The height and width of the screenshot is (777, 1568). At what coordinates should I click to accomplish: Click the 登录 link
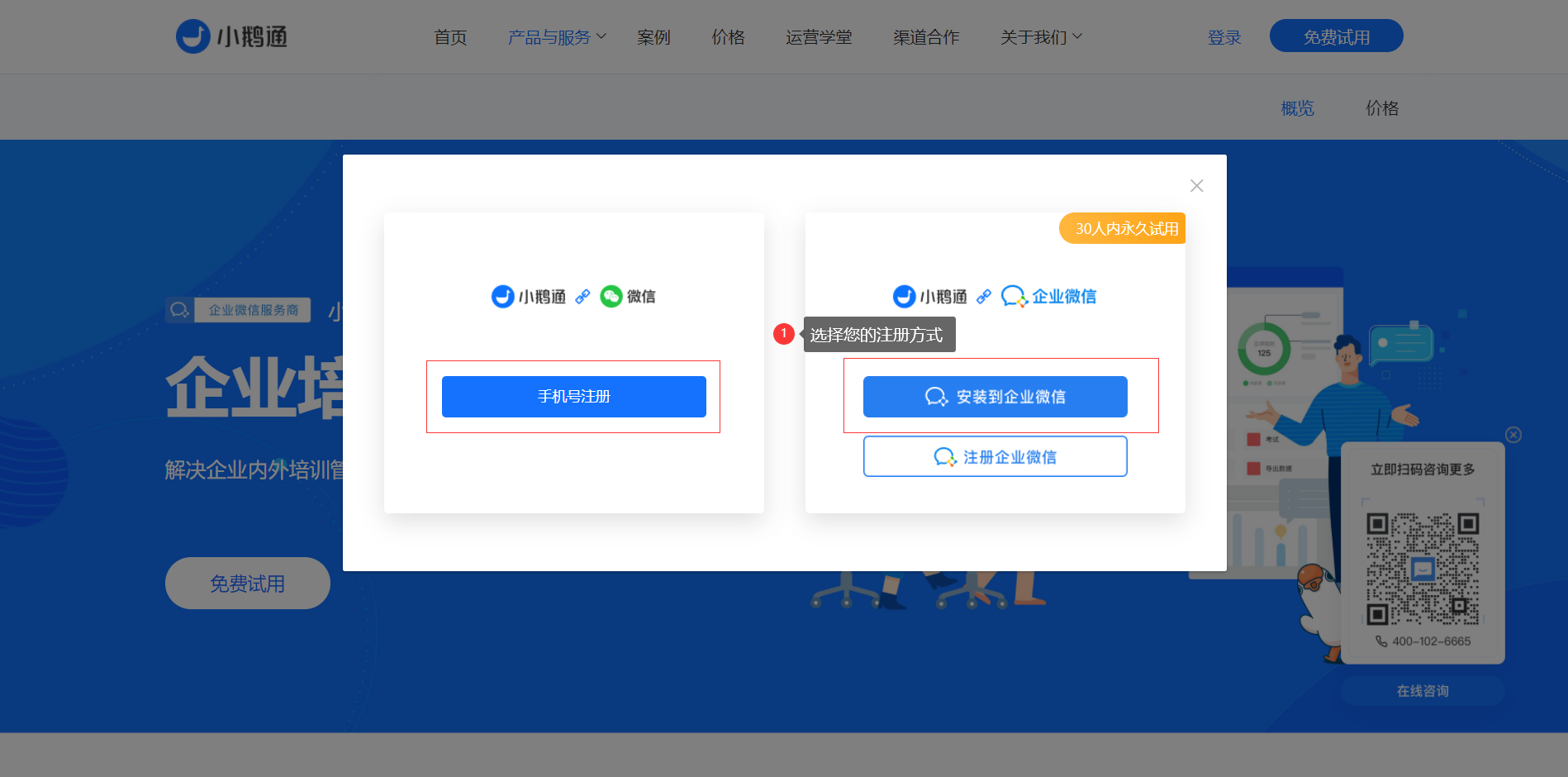(x=1224, y=37)
